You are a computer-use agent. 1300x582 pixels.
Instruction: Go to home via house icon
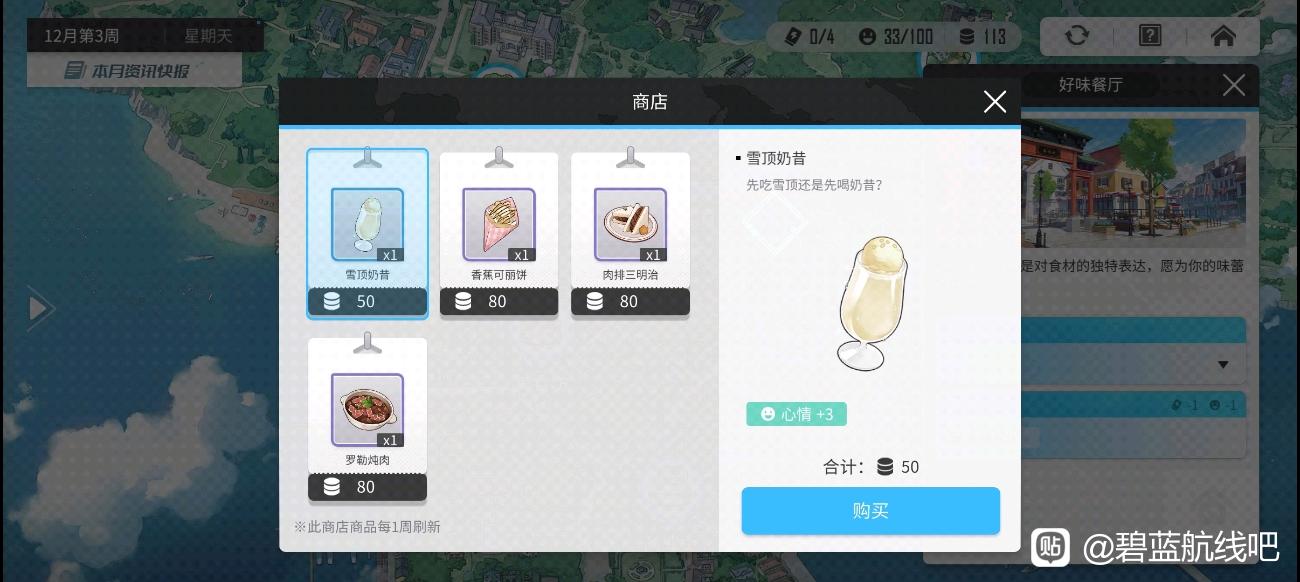1222,36
